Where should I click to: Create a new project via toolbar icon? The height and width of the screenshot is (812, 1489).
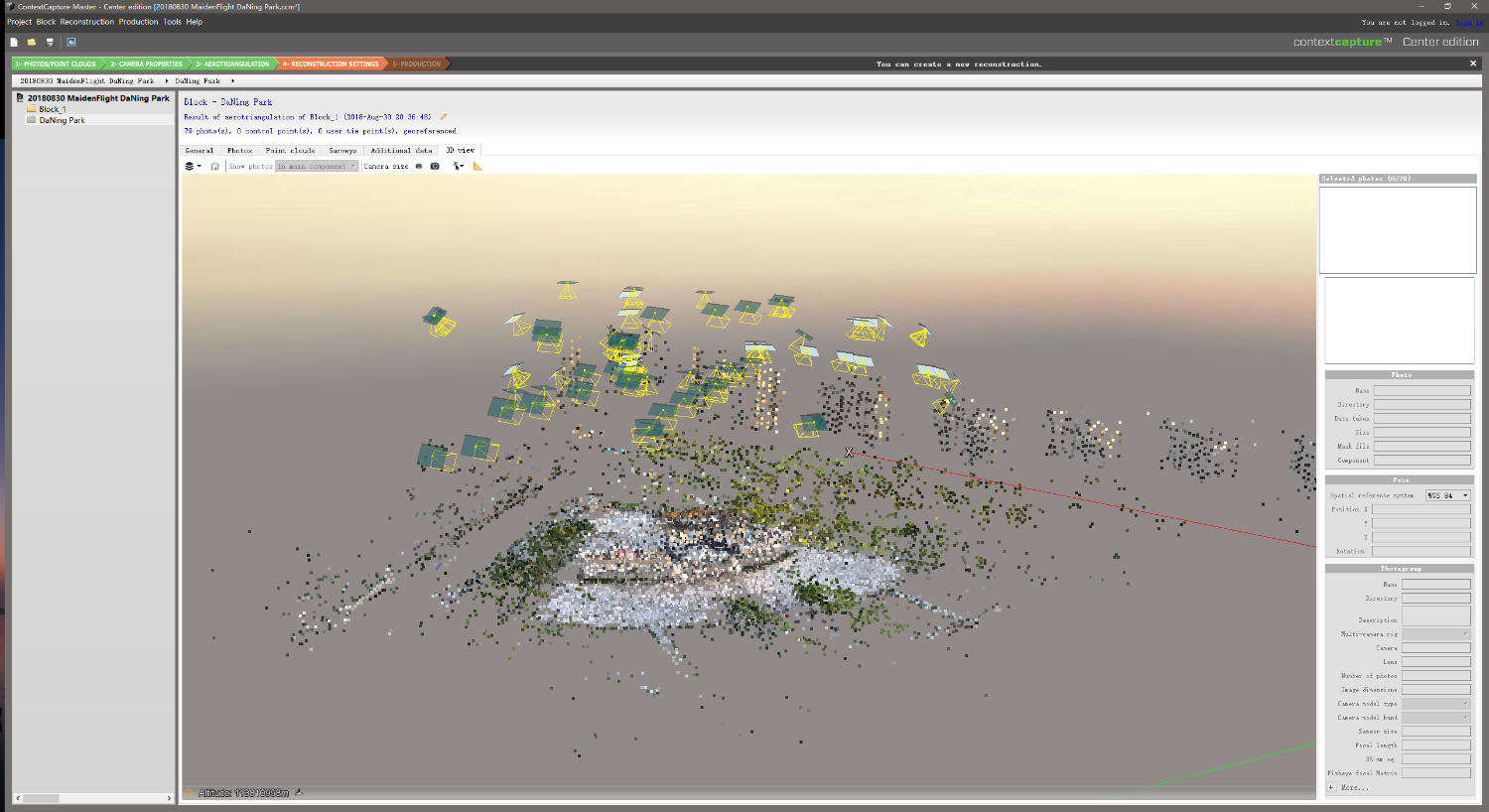coord(14,42)
